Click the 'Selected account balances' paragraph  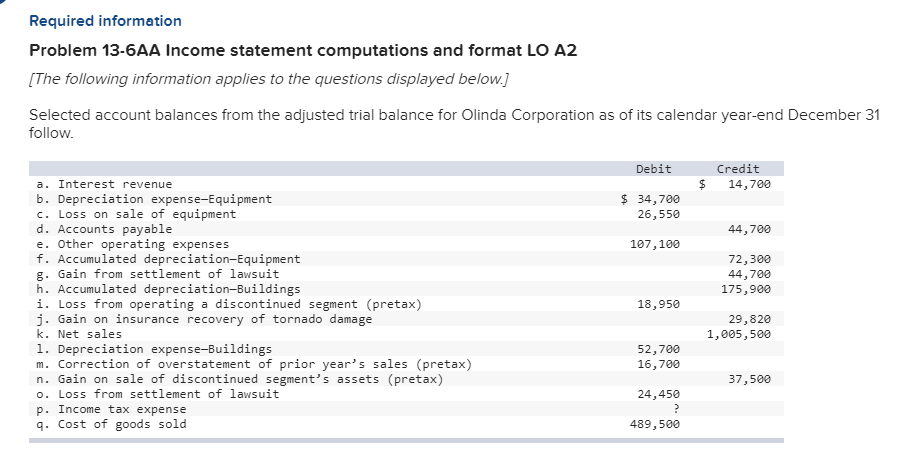pos(454,124)
